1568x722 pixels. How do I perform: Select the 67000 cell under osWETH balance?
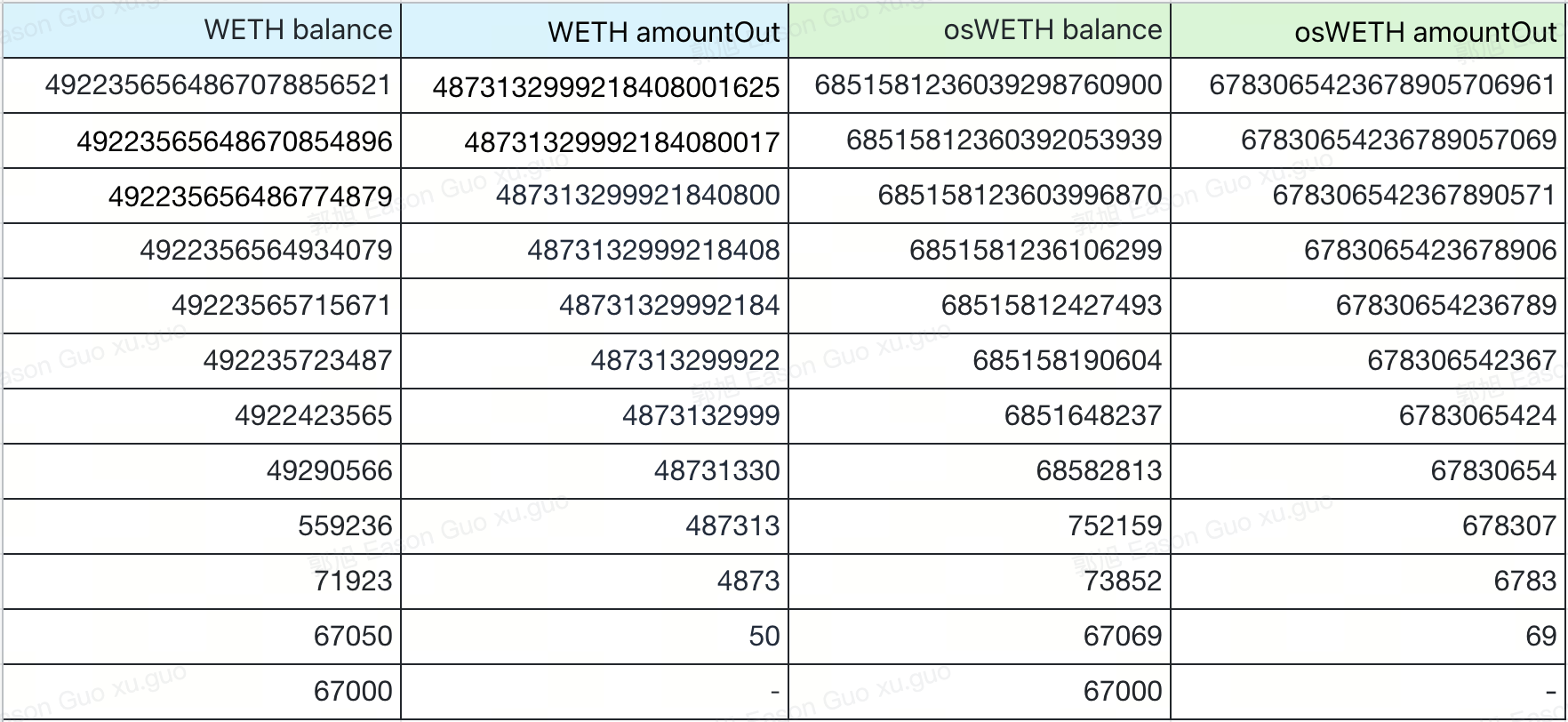click(1122, 692)
